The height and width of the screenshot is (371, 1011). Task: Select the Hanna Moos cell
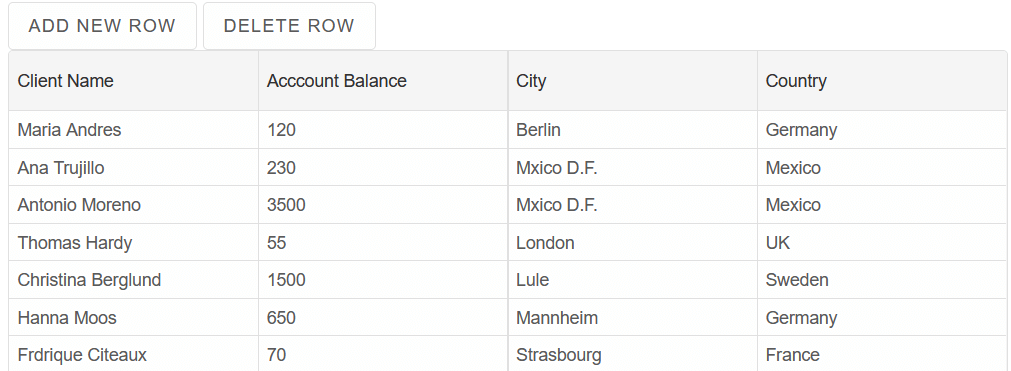click(133, 317)
